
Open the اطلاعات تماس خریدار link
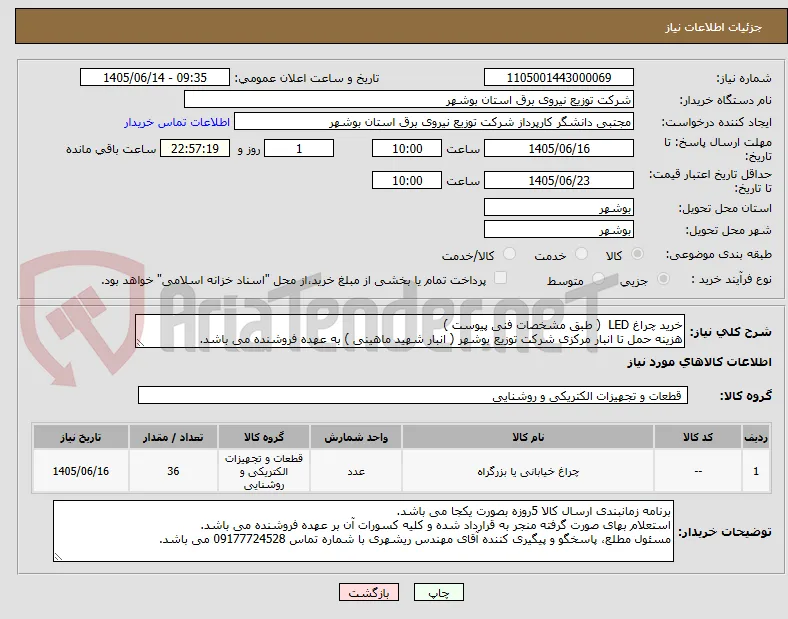click(177, 122)
